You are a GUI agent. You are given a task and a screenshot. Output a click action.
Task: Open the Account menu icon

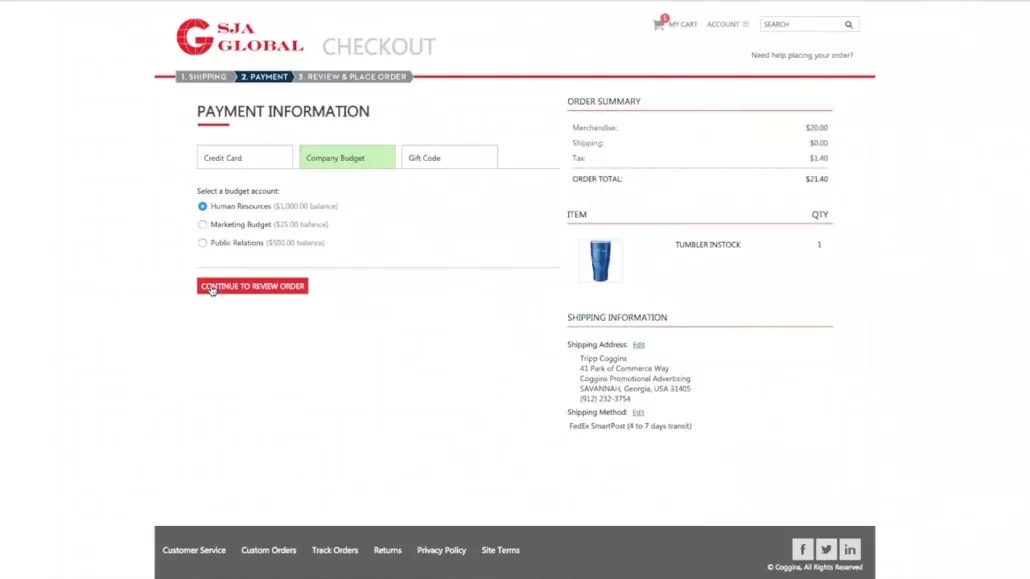pos(746,24)
